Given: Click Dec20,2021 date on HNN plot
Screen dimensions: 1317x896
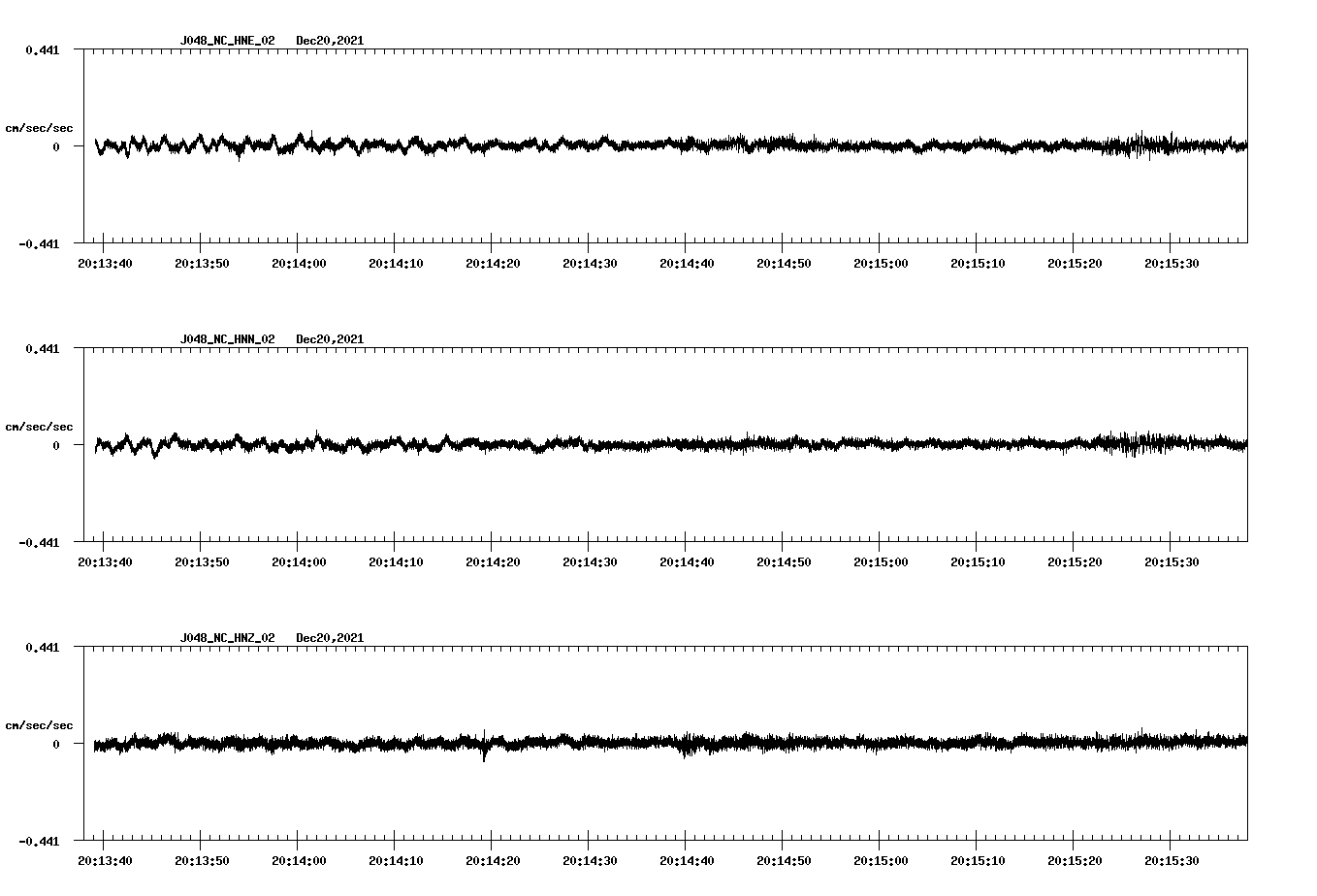Looking at the screenshot, I should click(330, 339).
